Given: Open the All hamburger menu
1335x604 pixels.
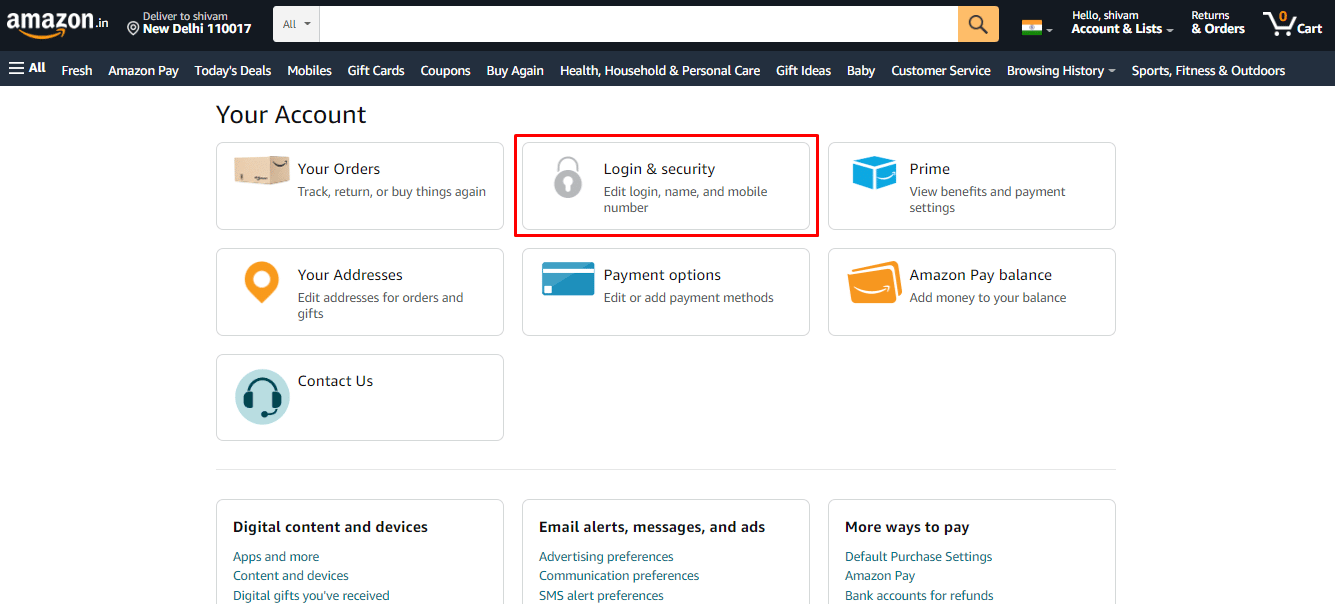Looking at the screenshot, I should [27, 68].
